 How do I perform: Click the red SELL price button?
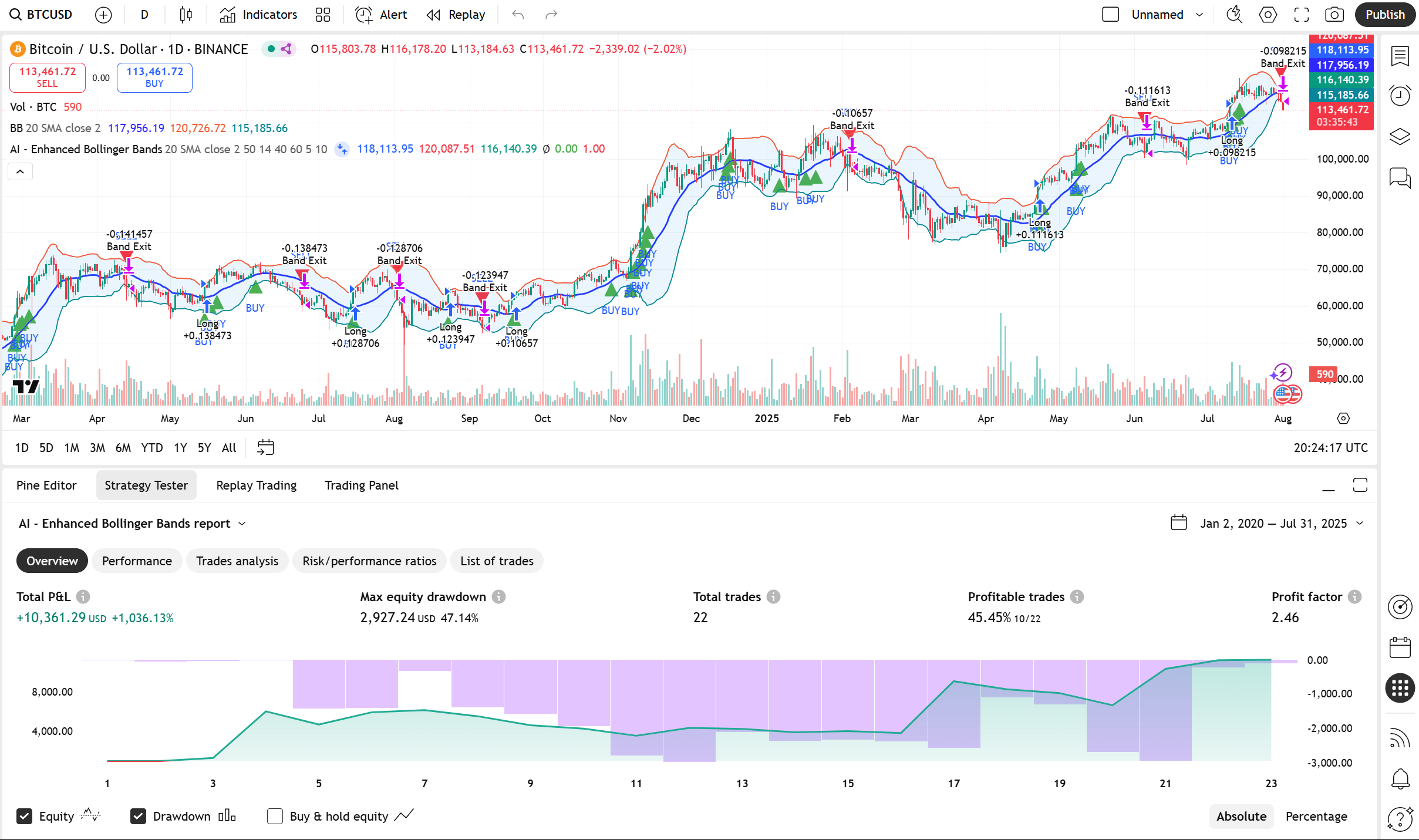pyautogui.click(x=48, y=77)
